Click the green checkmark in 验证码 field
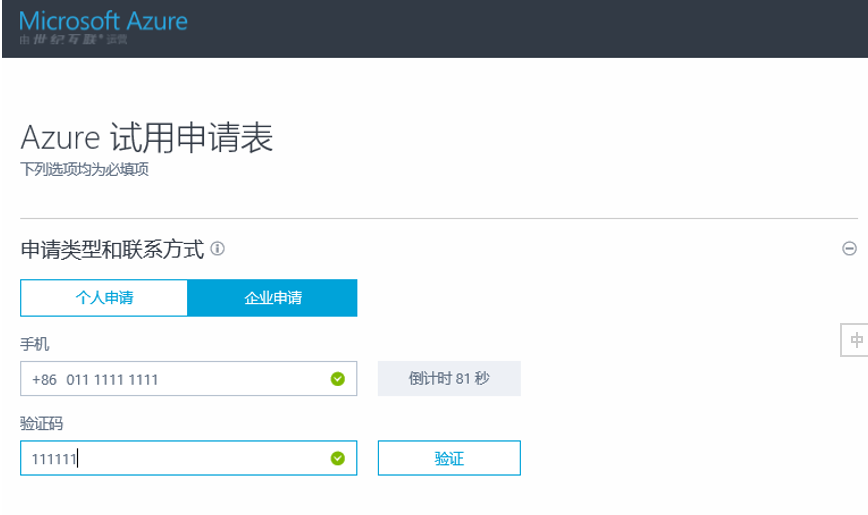 coord(338,458)
